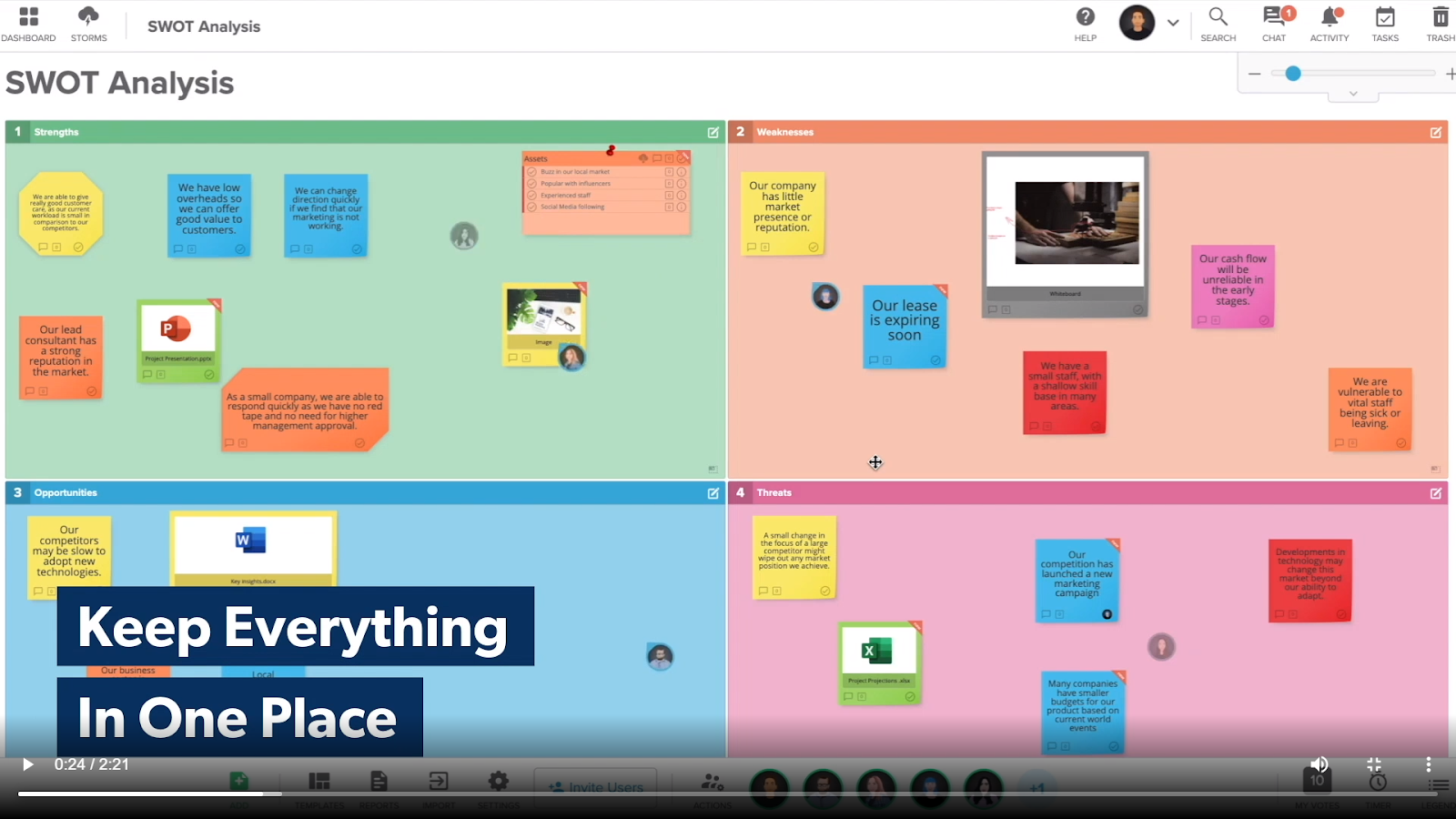
Task: Zoom out with the minus button
Action: [x=1255, y=74]
